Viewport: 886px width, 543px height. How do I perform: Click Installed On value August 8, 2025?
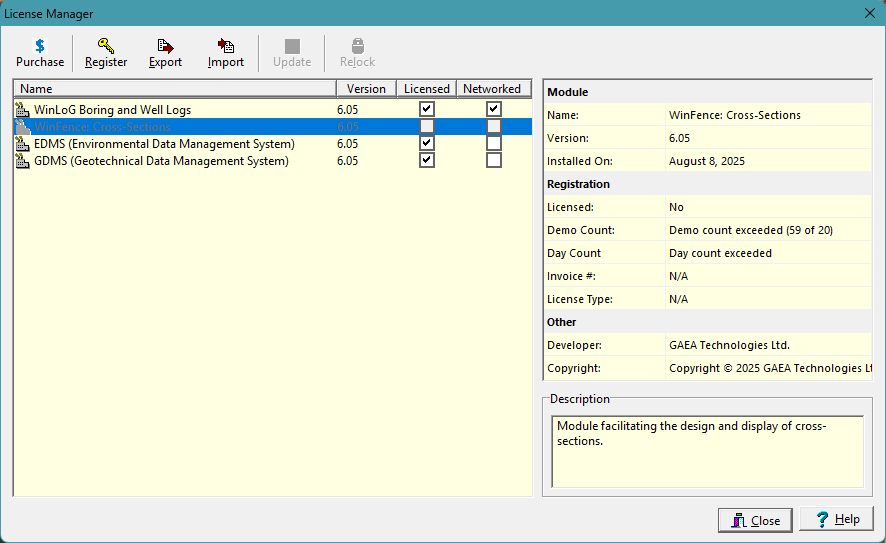[x=707, y=161]
